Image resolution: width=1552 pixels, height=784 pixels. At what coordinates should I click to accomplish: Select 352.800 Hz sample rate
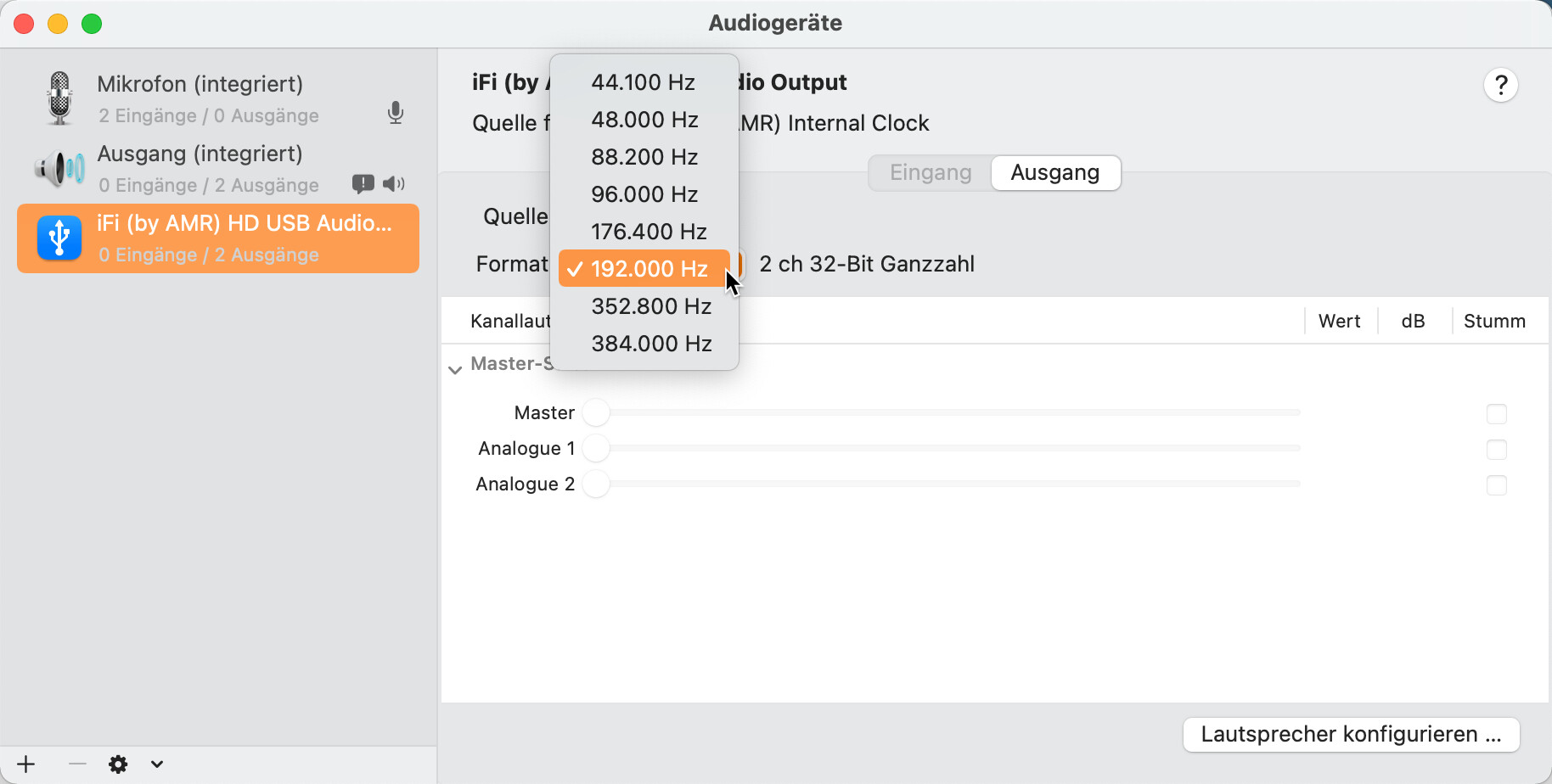(x=644, y=306)
